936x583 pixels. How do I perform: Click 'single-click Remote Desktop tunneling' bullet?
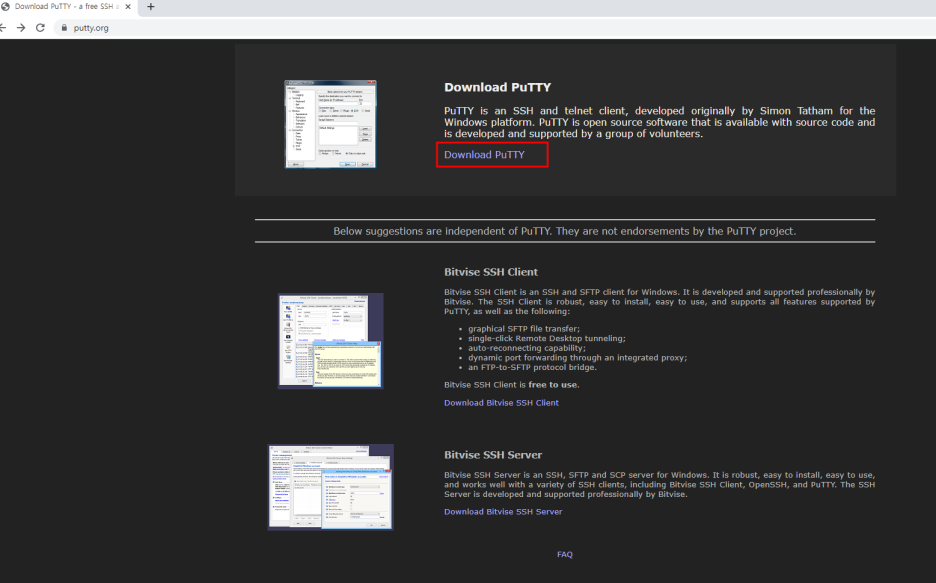tap(547, 338)
